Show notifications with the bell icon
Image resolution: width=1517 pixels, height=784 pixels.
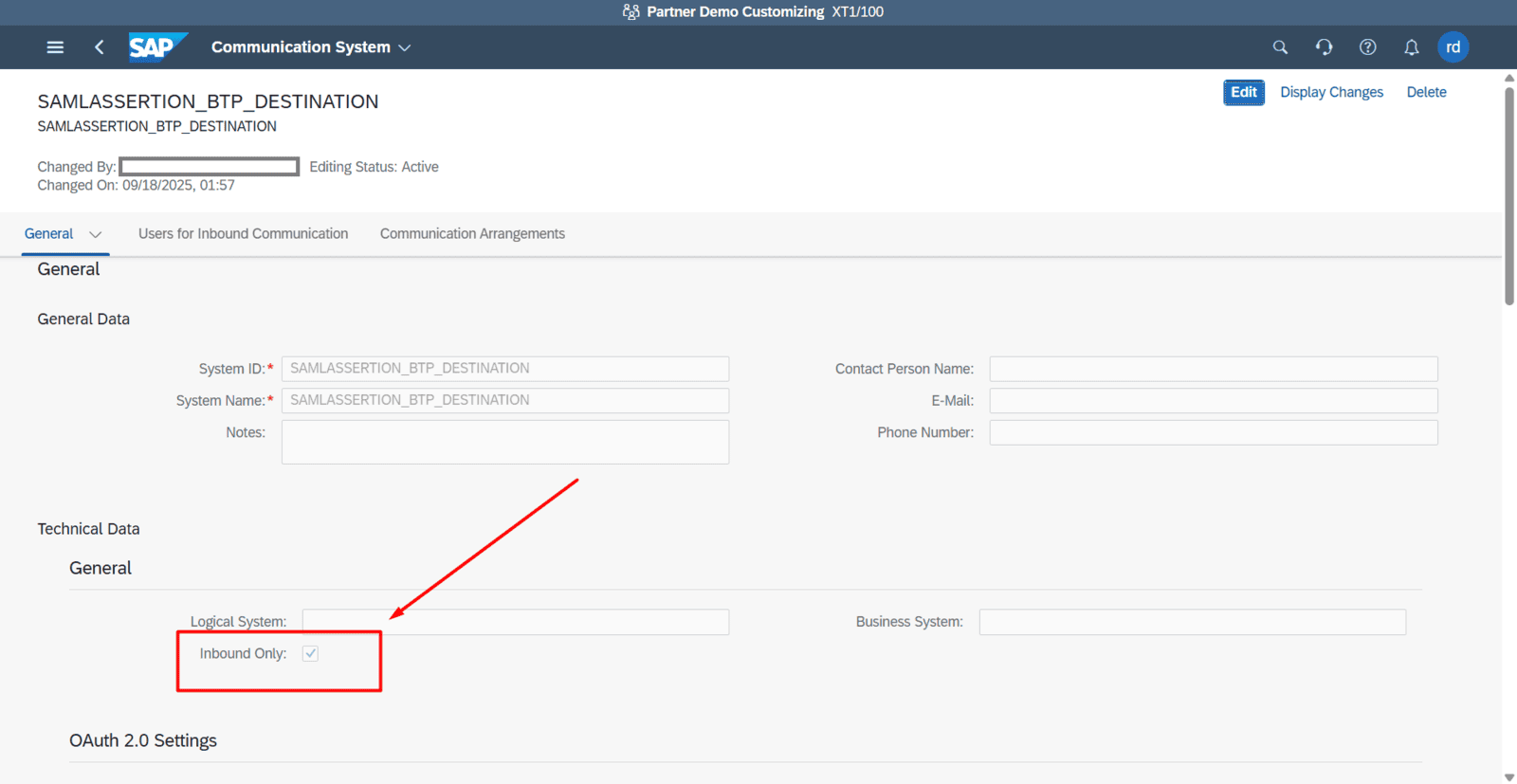[x=1411, y=47]
